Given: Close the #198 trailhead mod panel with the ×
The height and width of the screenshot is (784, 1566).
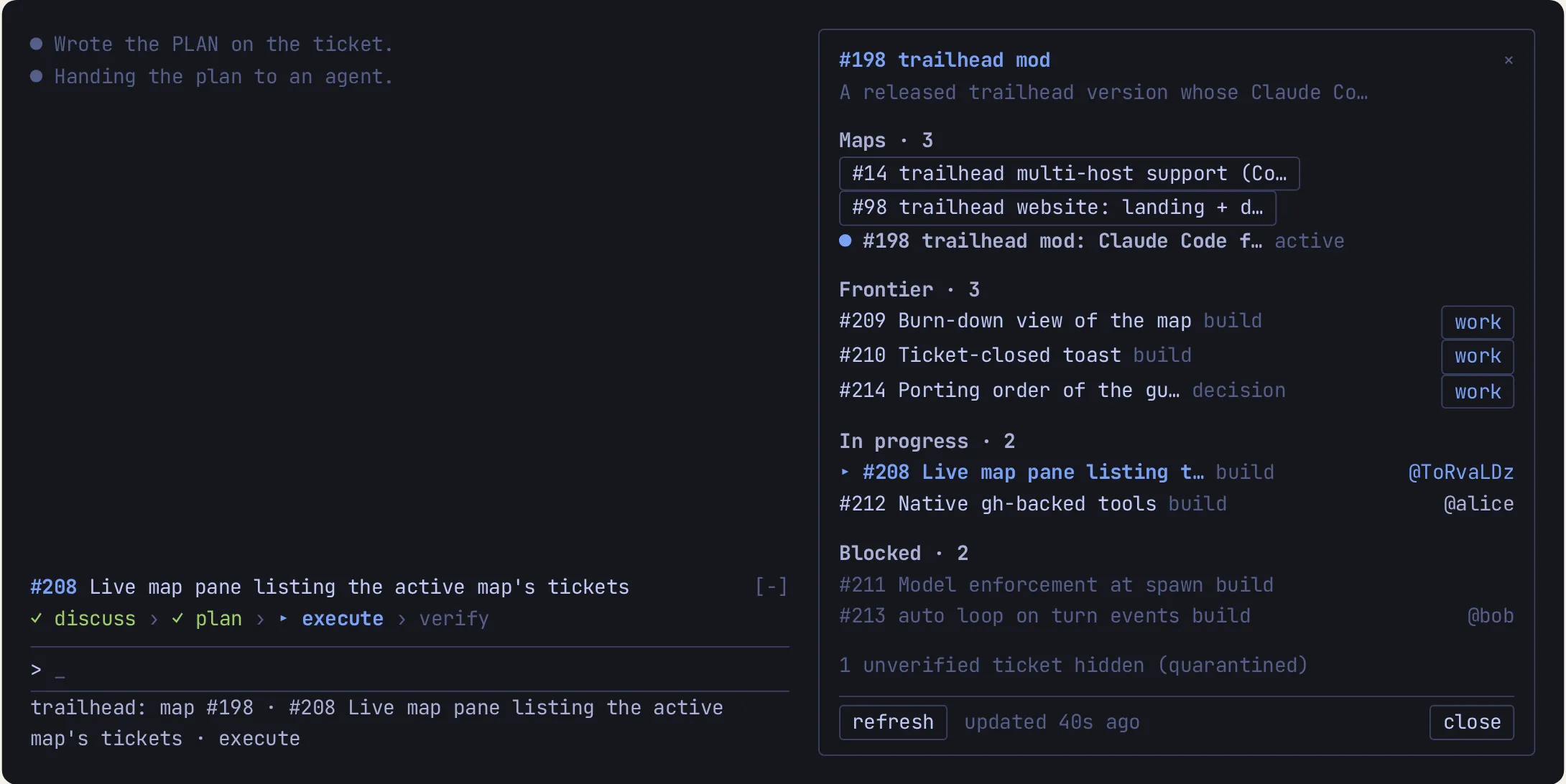Looking at the screenshot, I should 1509,60.
